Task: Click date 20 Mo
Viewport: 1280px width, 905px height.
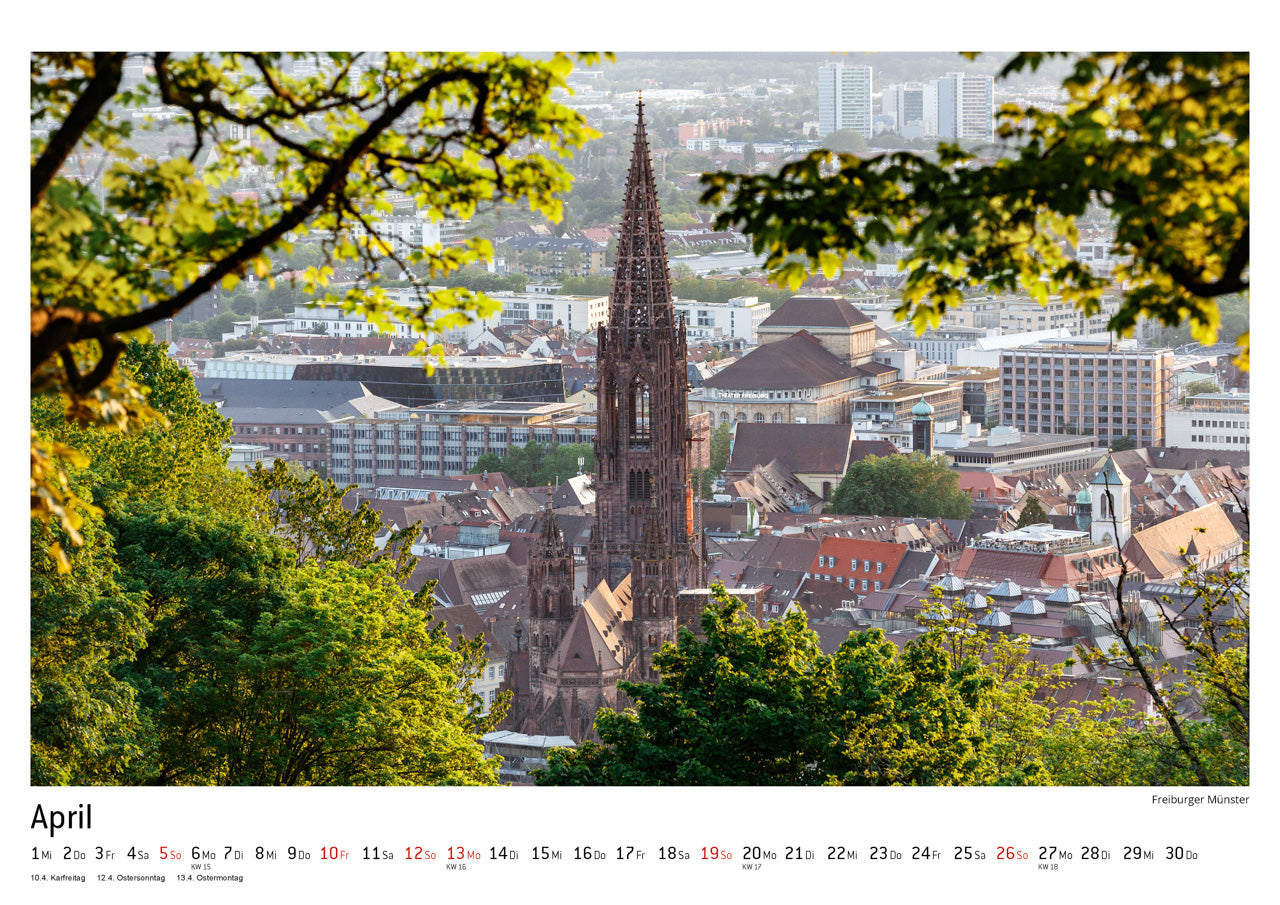Action: (758, 854)
